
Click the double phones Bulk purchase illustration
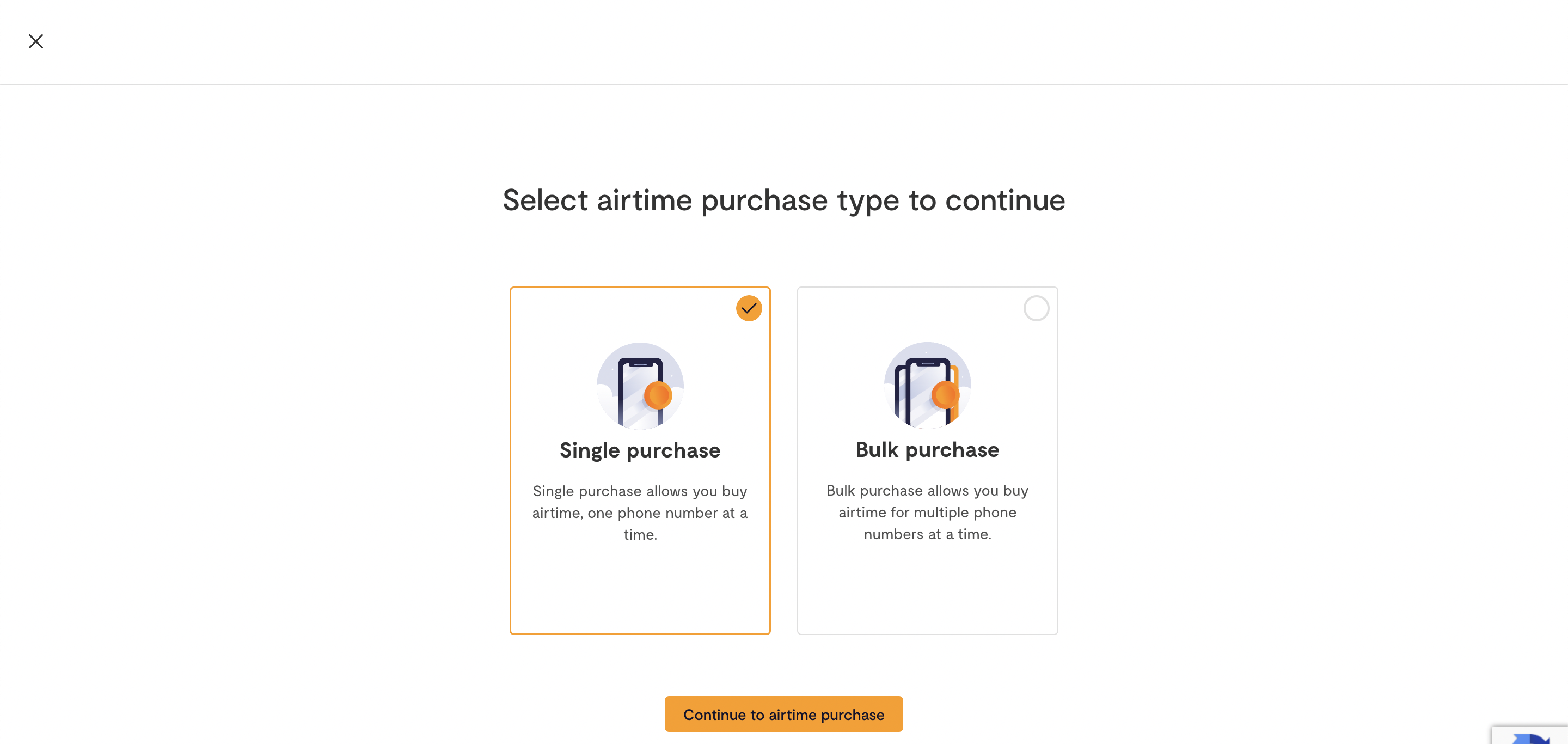927,386
